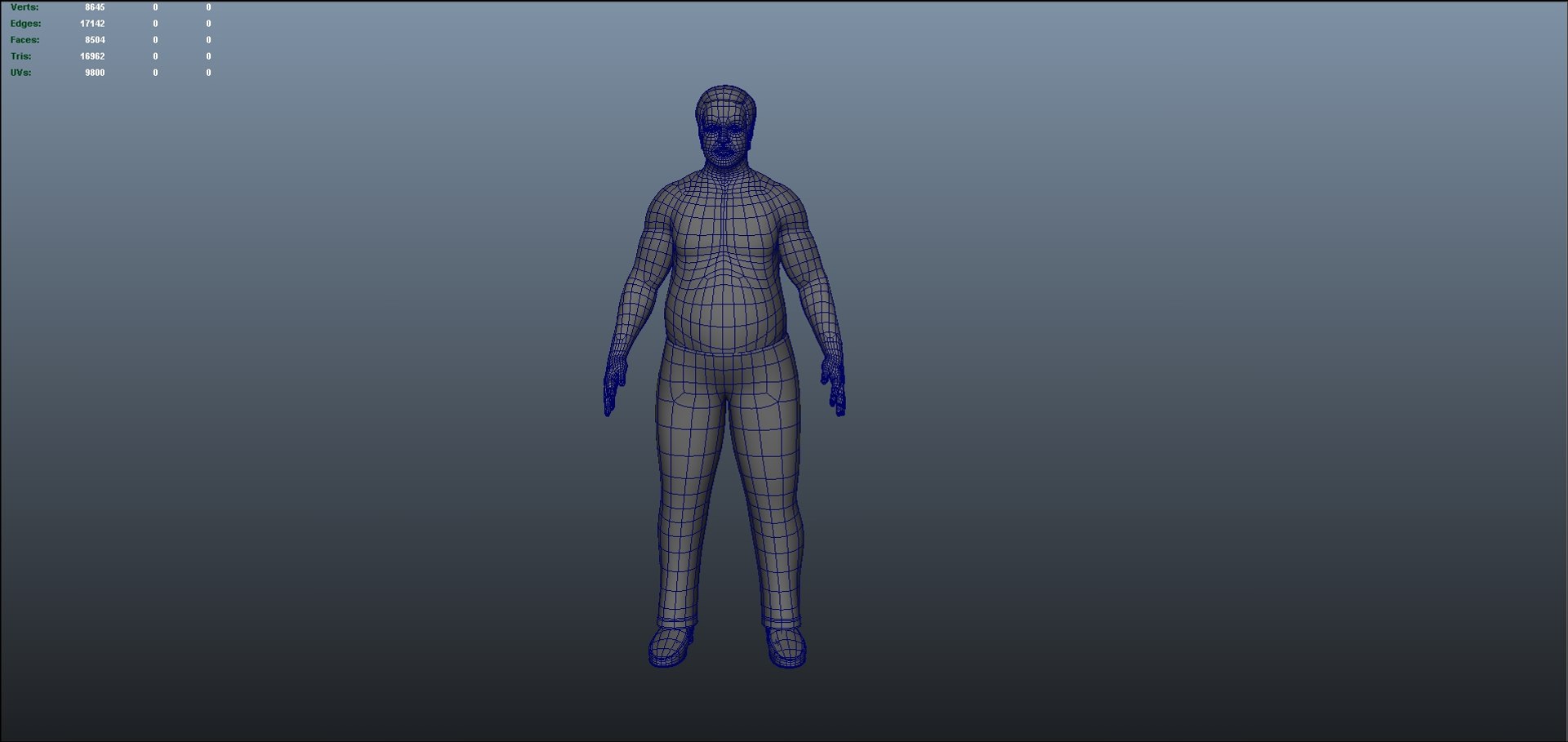Click the 'Tris:' label in the poly count HUD
The image size is (1568, 742).
click(21, 56)
